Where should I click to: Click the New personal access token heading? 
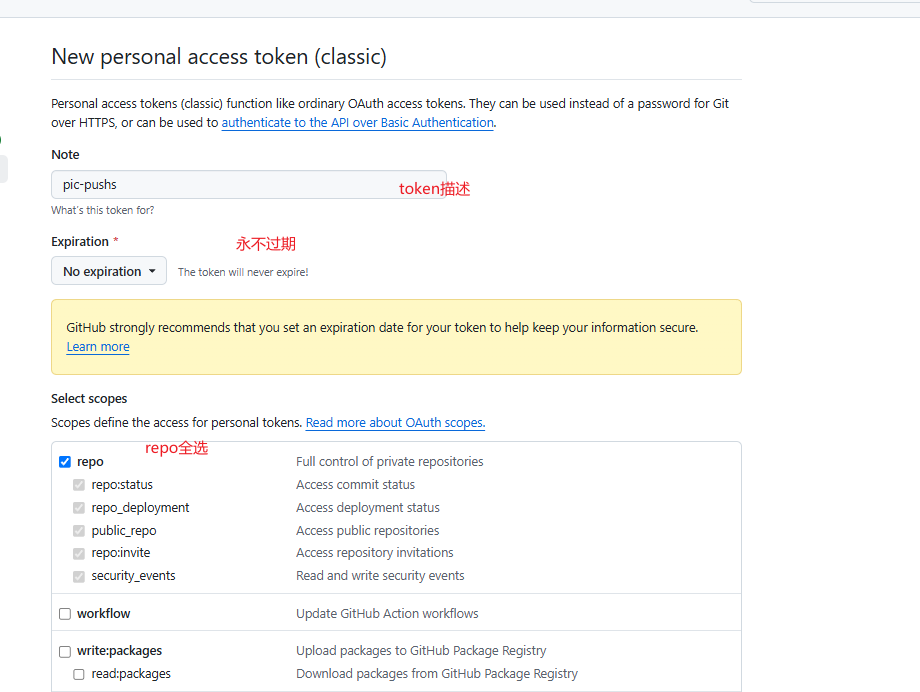[219, 57]
